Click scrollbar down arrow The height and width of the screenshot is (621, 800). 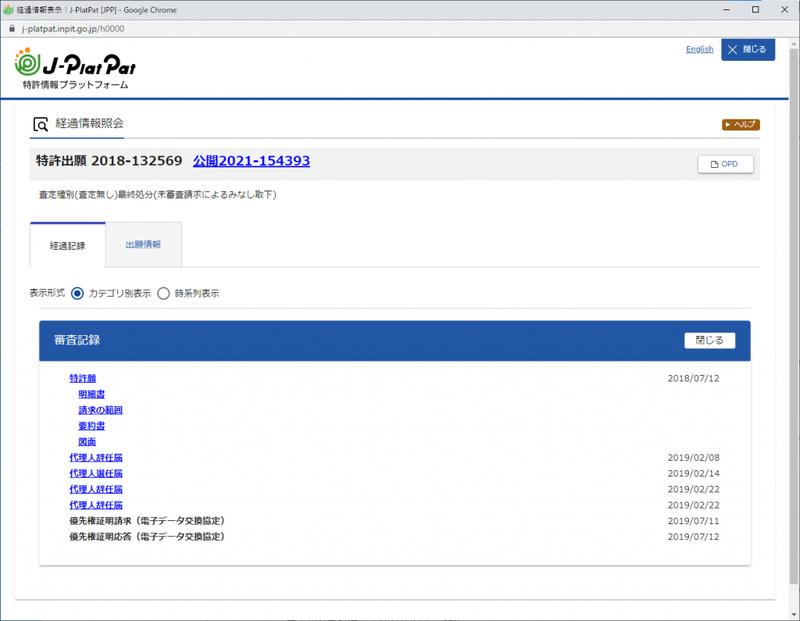click(x=794, y=614)
